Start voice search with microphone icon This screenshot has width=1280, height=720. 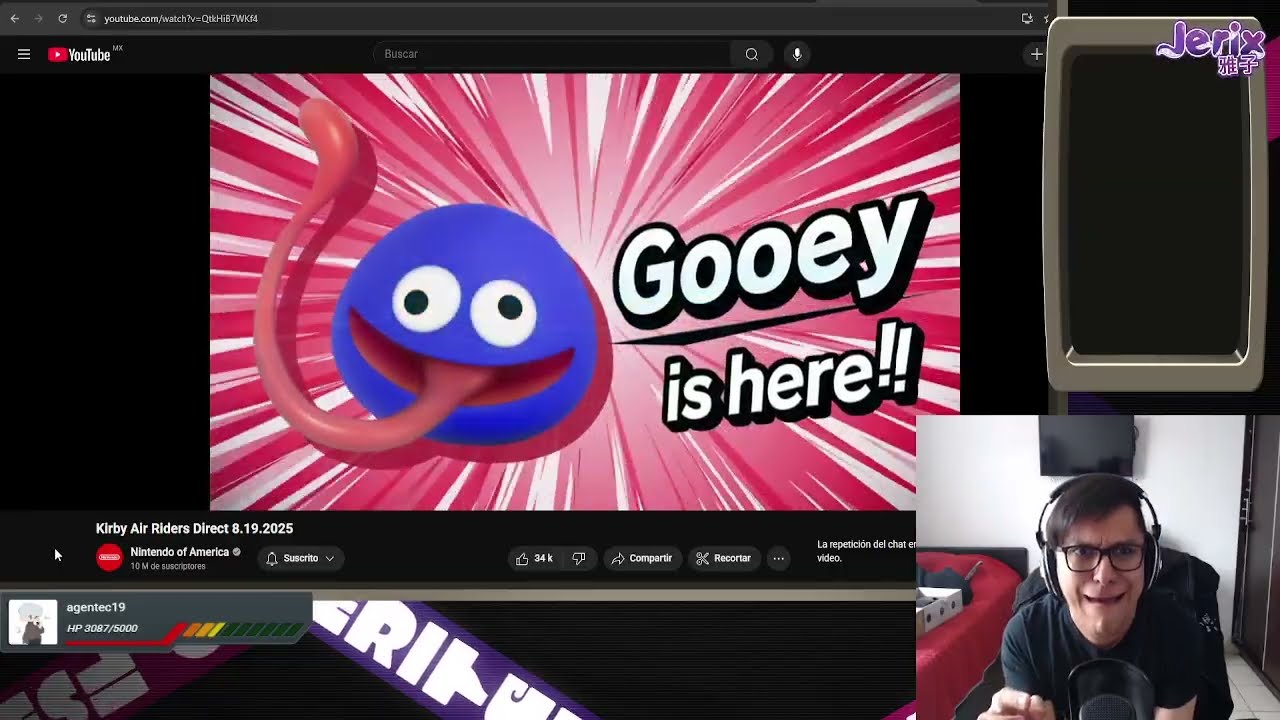coord(797,54)
